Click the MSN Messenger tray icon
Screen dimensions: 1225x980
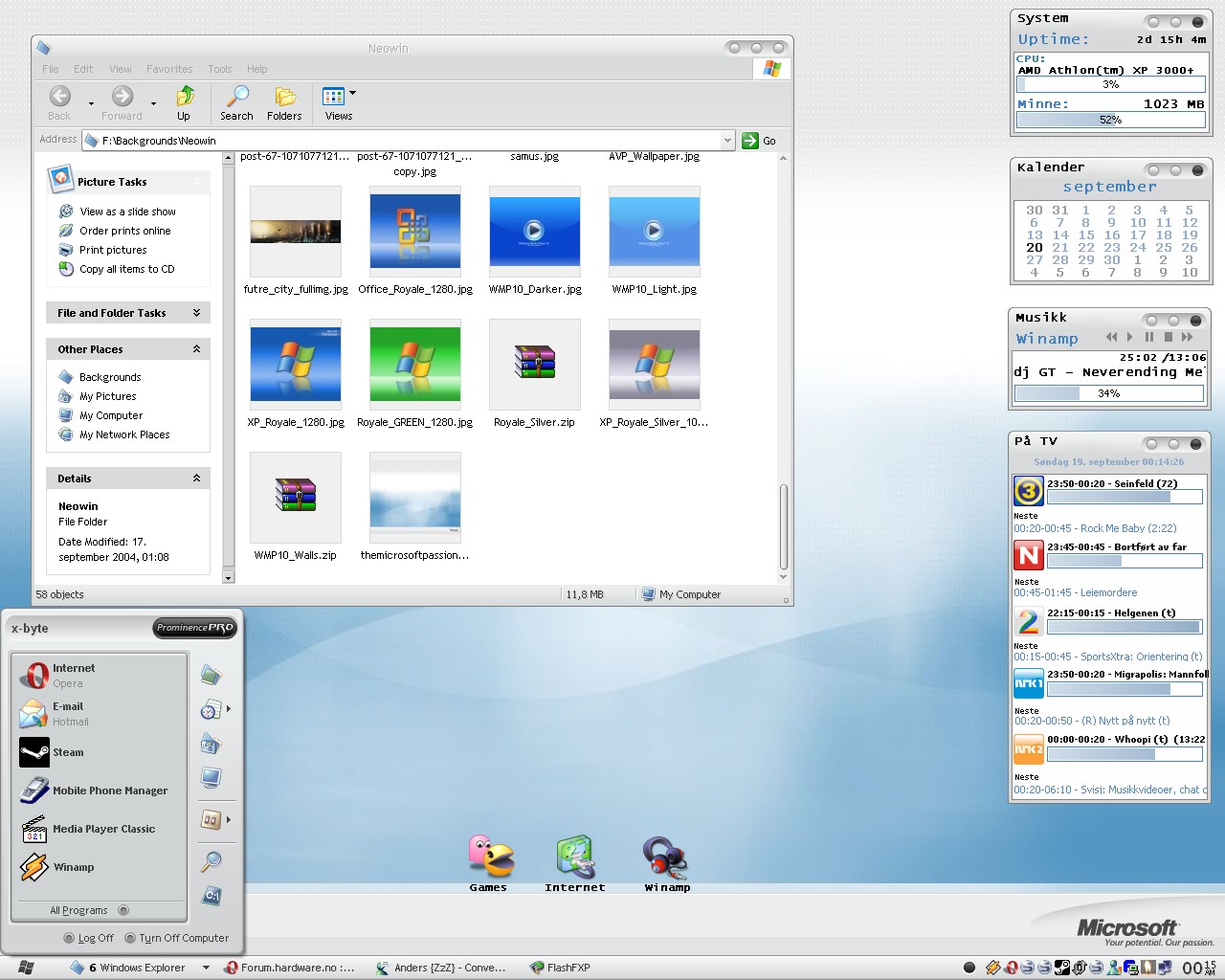click(1113, 968)
